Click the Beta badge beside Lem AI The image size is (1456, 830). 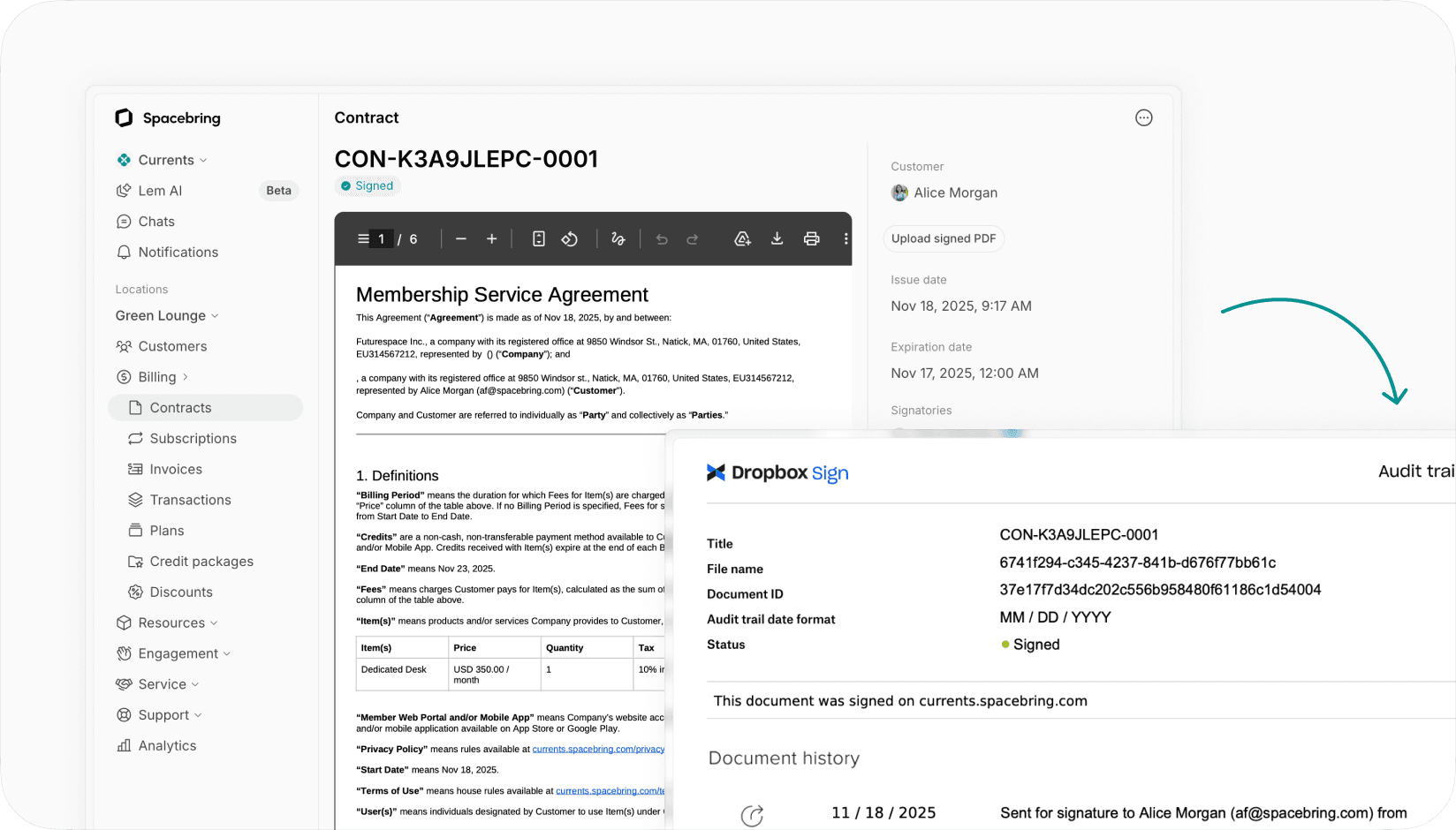tap(279, 191)
